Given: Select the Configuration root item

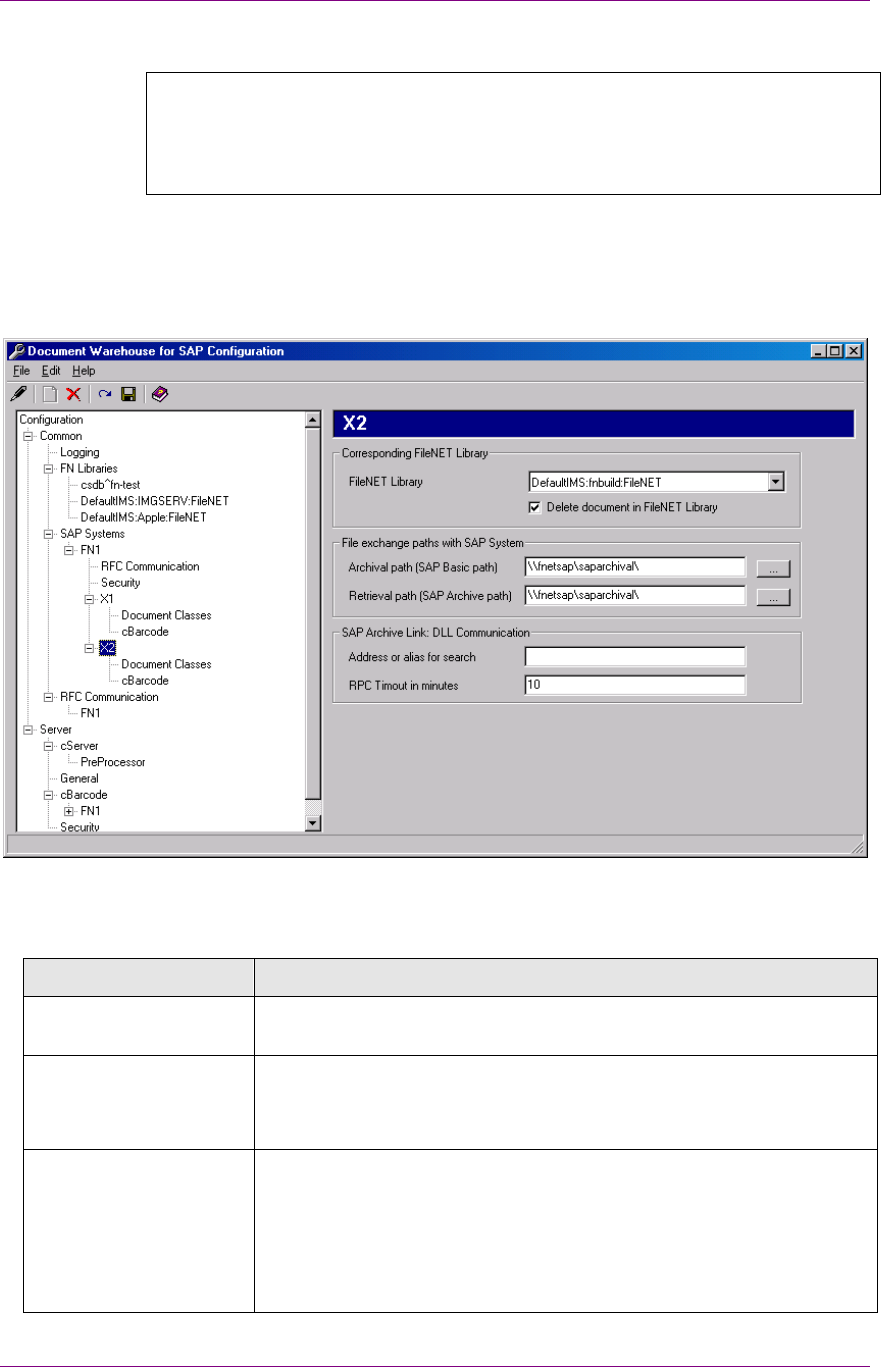Looking at the screenshot, I should click(51, 420).
